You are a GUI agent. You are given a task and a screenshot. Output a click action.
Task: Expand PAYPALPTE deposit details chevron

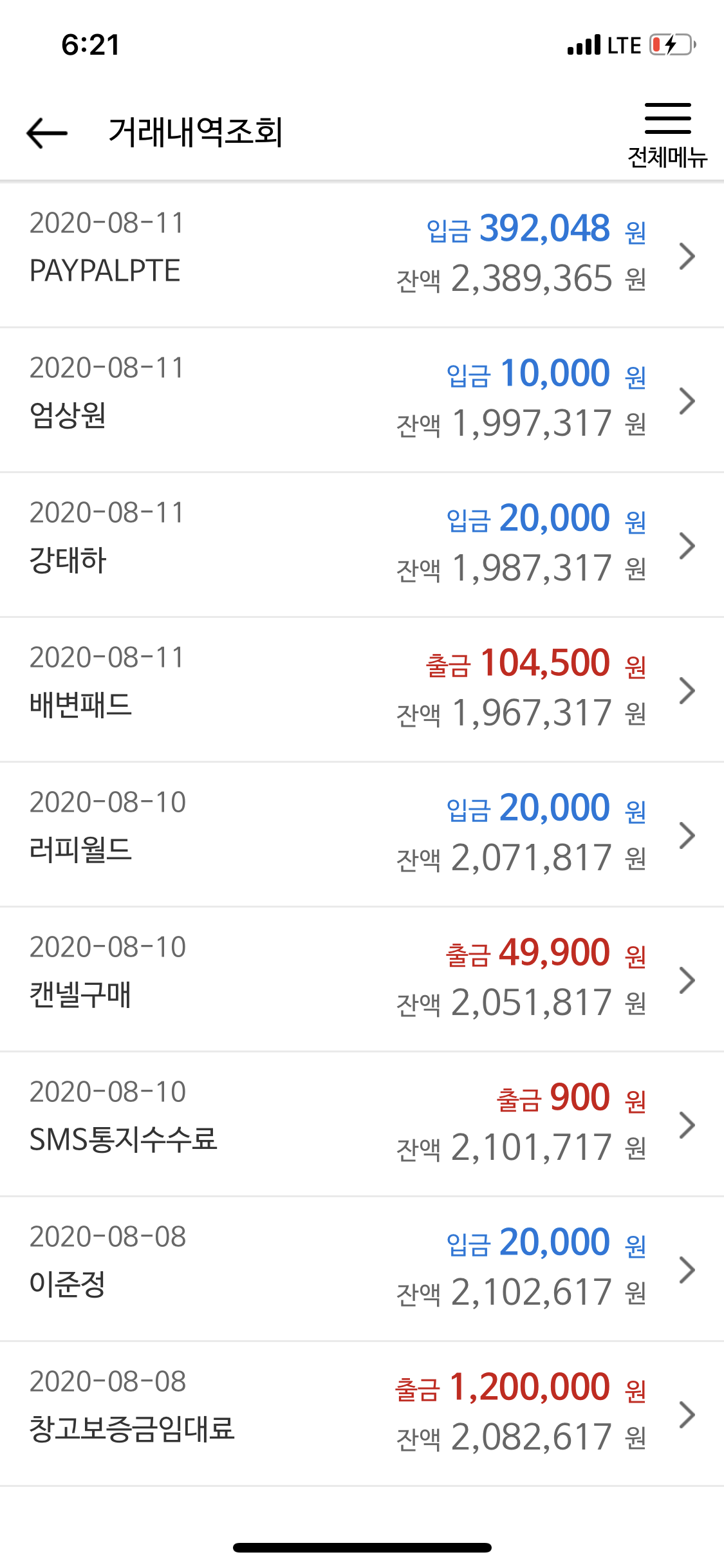(x=687, y=256)
